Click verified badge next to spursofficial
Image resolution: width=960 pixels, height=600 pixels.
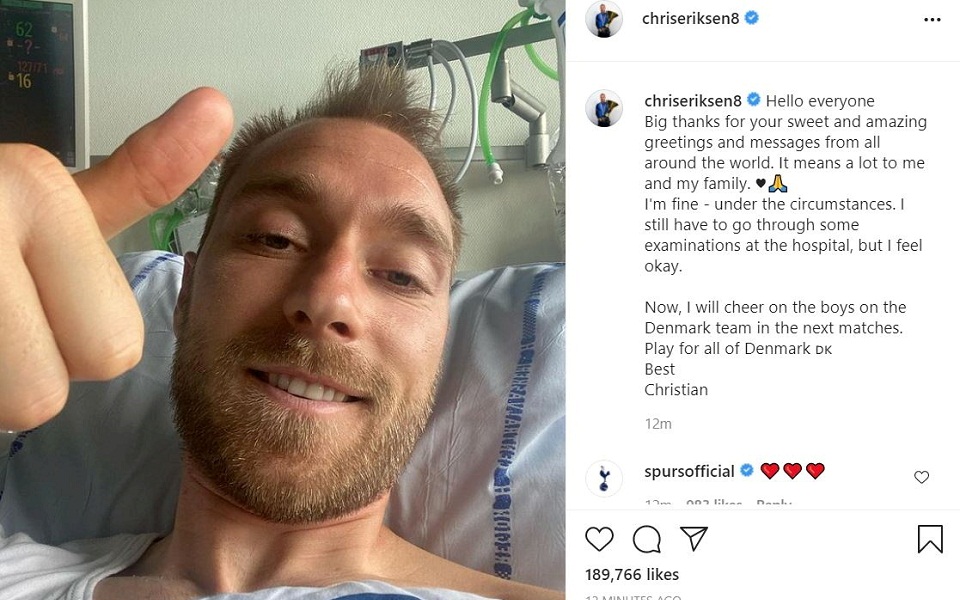pos(746,470)
